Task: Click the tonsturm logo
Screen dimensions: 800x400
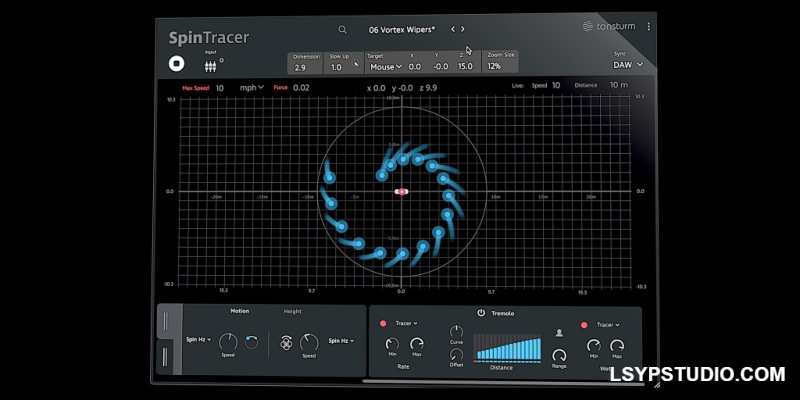Action: click(x=609, y=26)
